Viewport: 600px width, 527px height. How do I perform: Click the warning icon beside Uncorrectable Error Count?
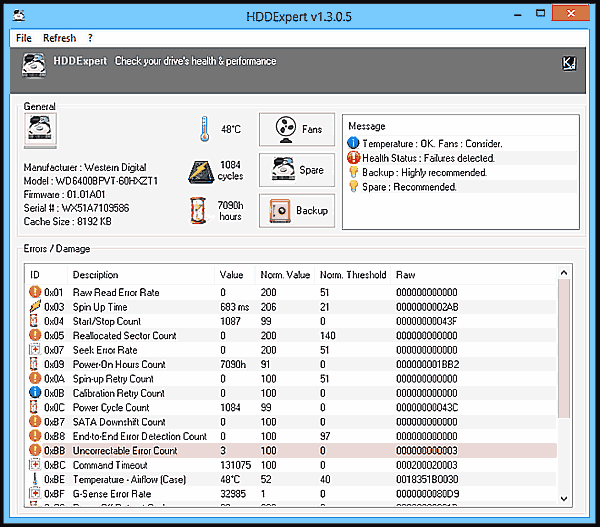point(35,451)
